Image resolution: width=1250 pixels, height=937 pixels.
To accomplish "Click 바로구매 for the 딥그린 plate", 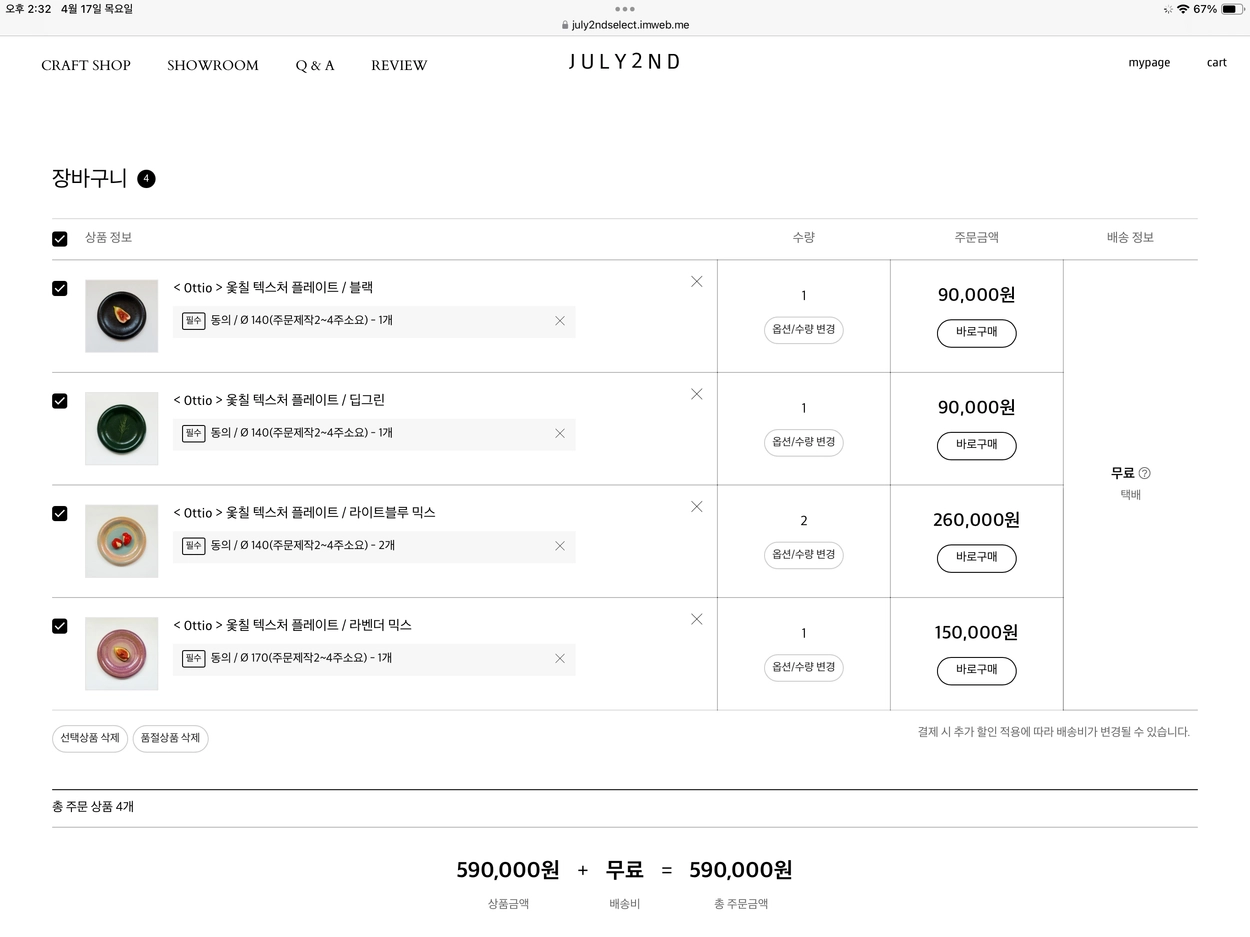I will pos(977,446).
